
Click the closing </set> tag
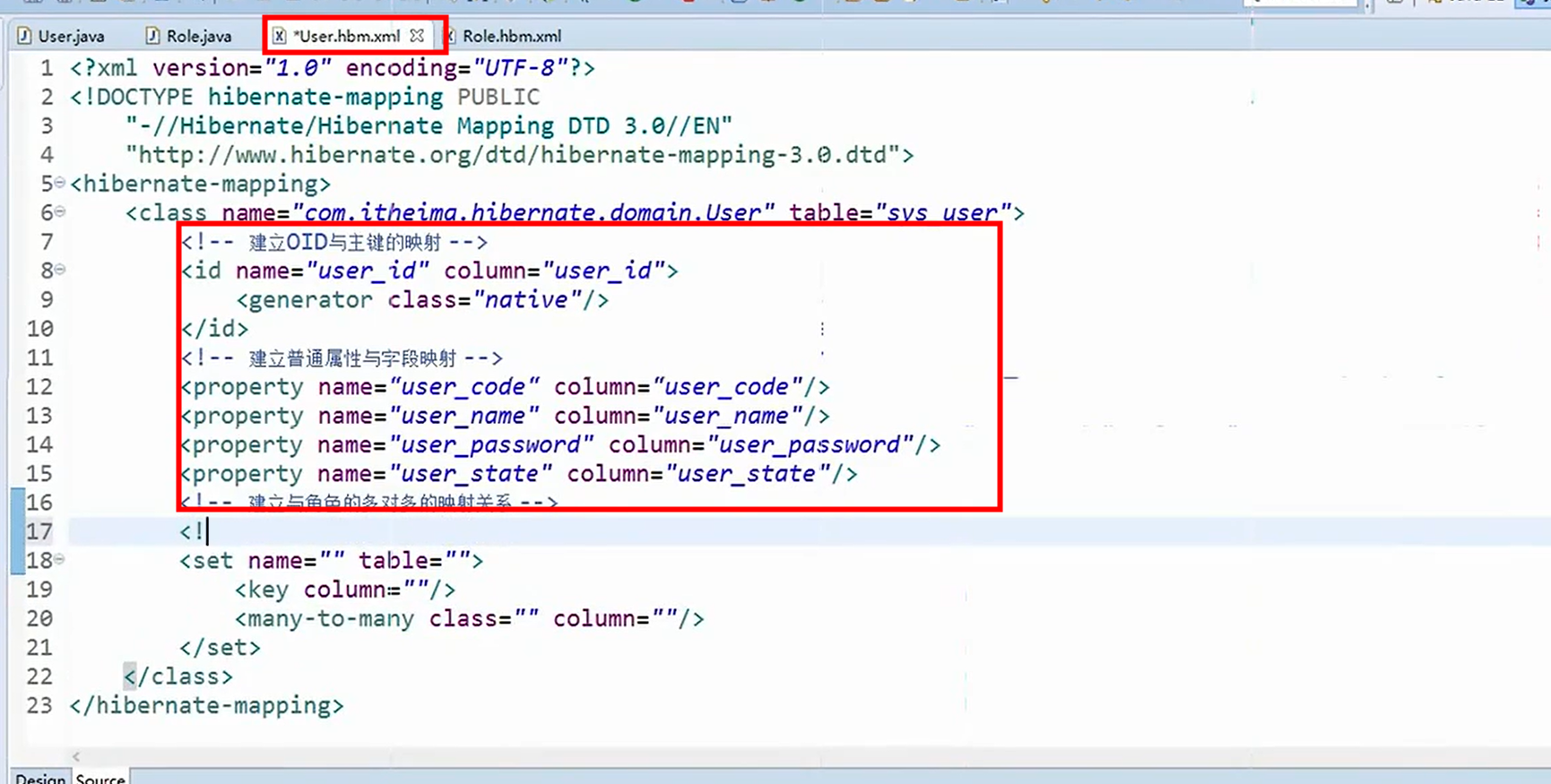(x=221, y=647)
